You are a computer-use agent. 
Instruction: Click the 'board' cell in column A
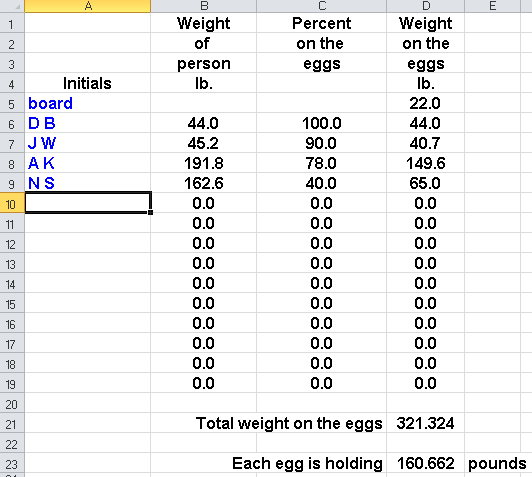click(x=88, y=103)
